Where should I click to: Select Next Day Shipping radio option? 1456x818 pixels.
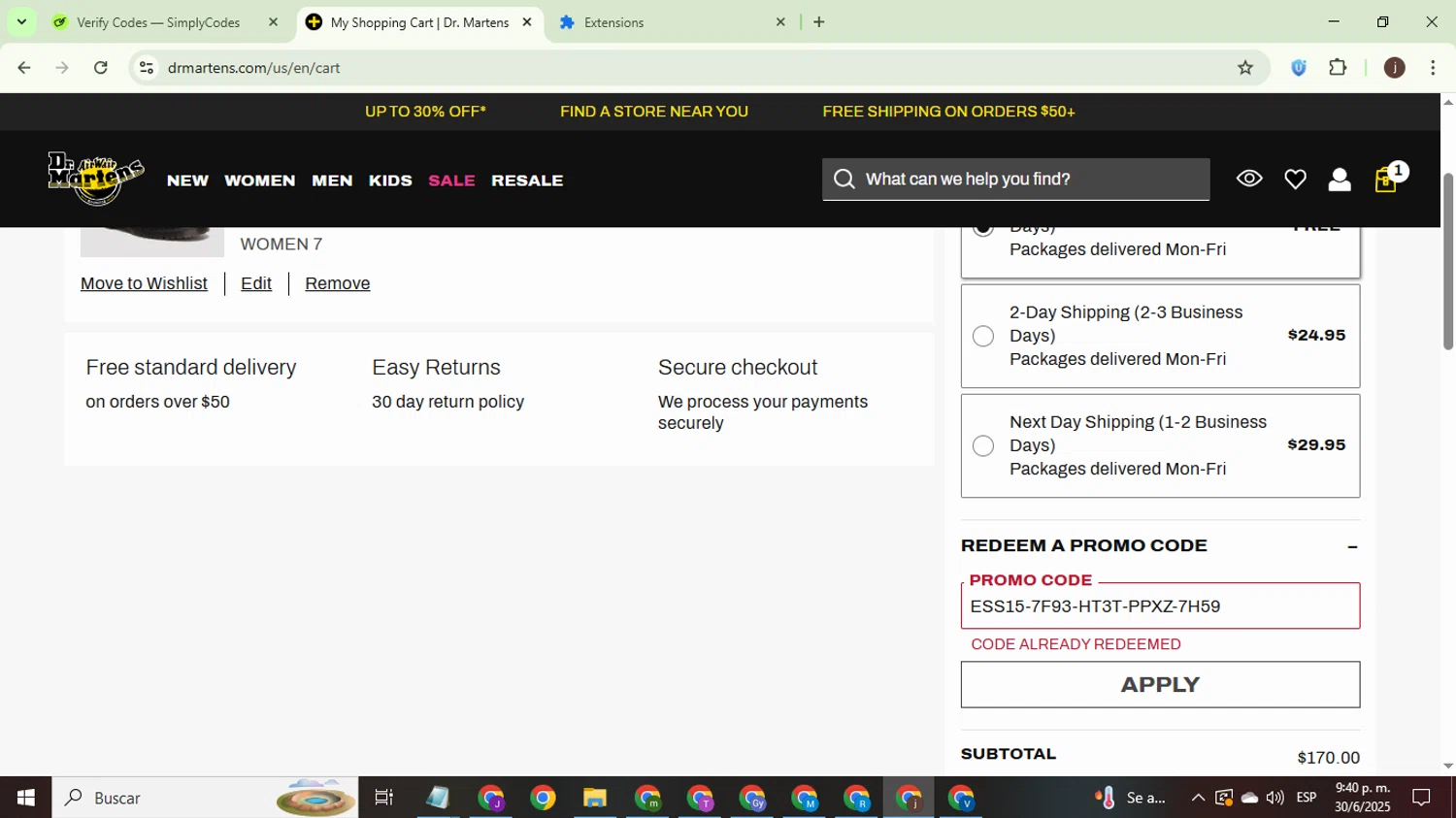click(x=983, y=445)
